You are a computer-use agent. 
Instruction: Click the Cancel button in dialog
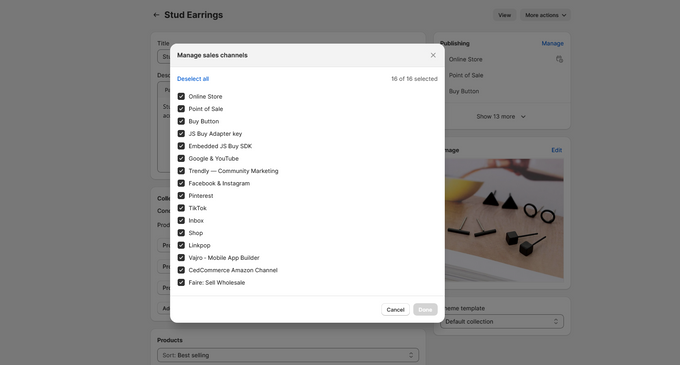pos(395,310)
